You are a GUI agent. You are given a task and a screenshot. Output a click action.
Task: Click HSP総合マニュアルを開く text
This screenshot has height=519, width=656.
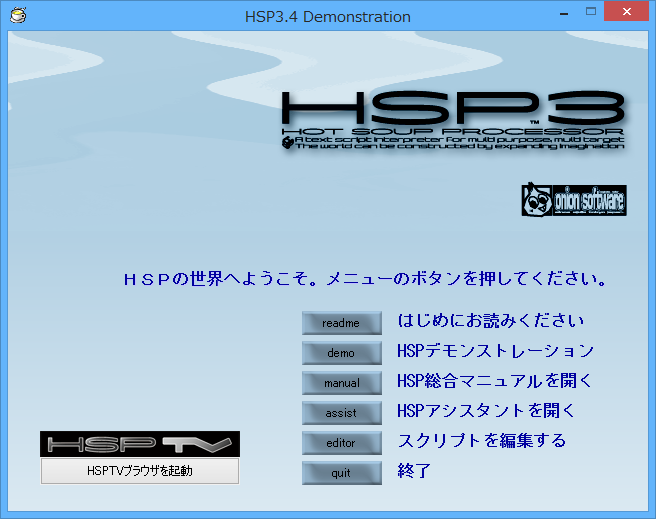pyautogui.click(x=494, y=381)
